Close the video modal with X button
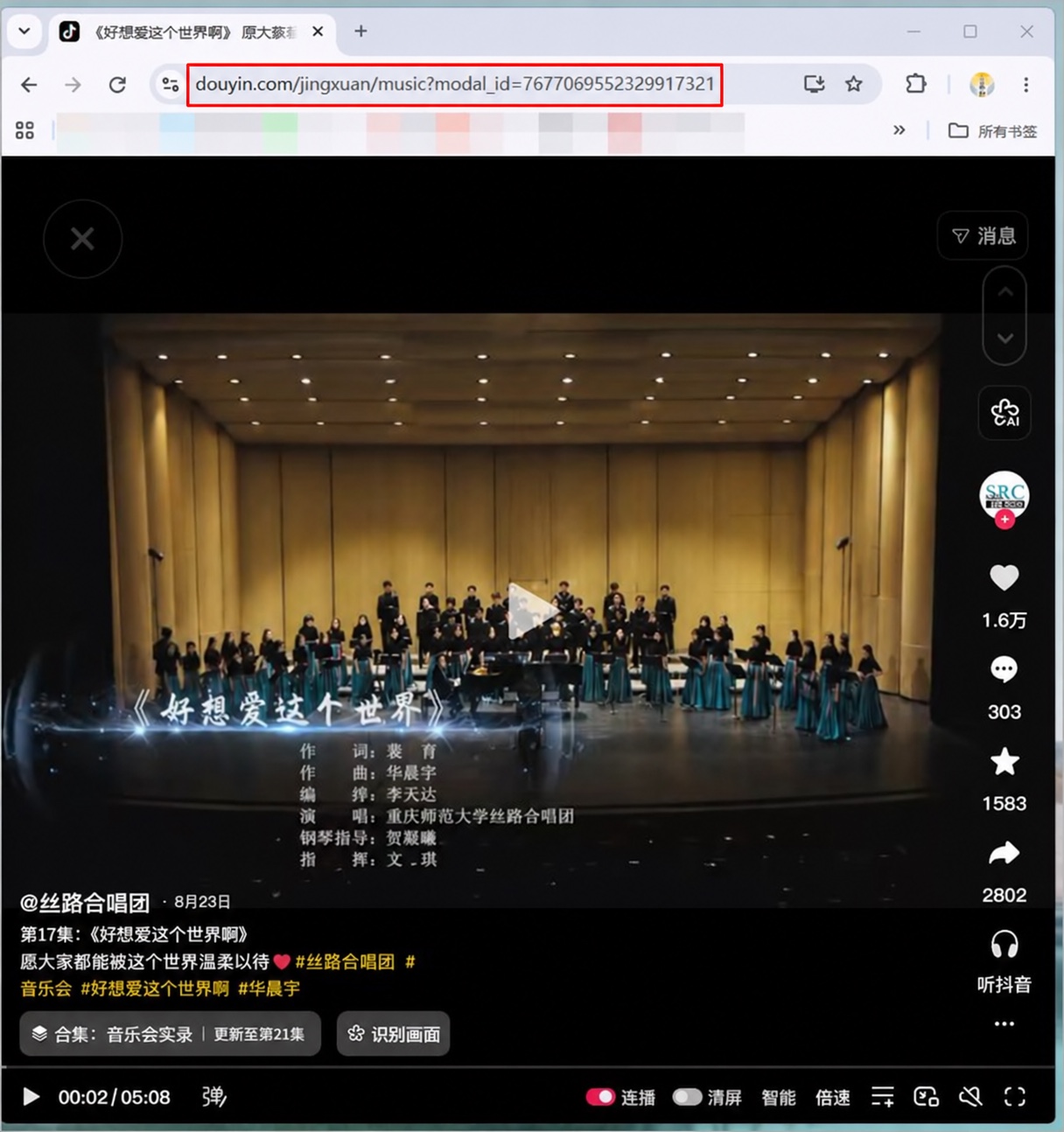The width and height of the screenshot is (1064, 1132). click(x=82, y=239)
